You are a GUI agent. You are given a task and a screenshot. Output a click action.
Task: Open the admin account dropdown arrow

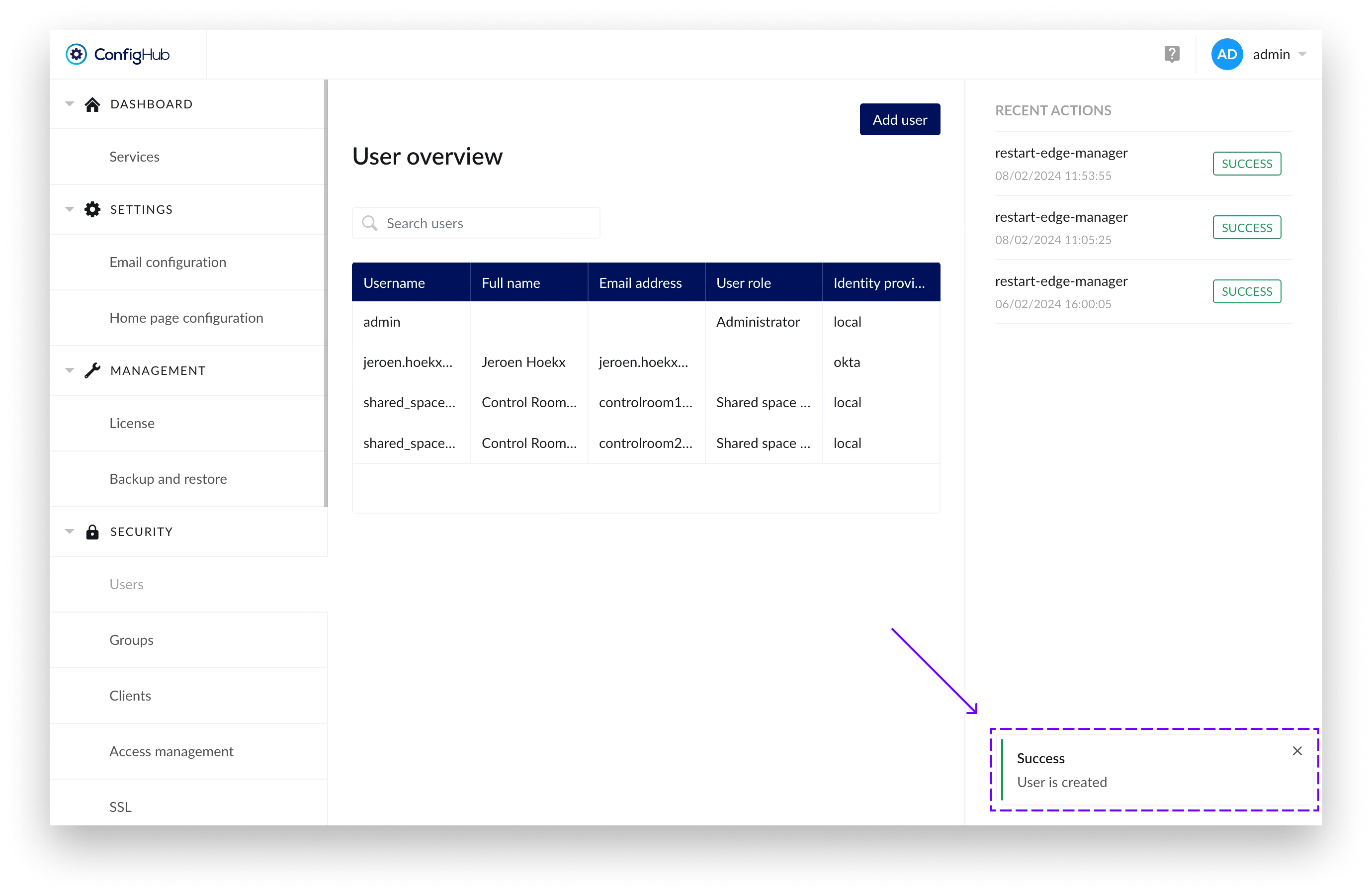point(1302,54)
